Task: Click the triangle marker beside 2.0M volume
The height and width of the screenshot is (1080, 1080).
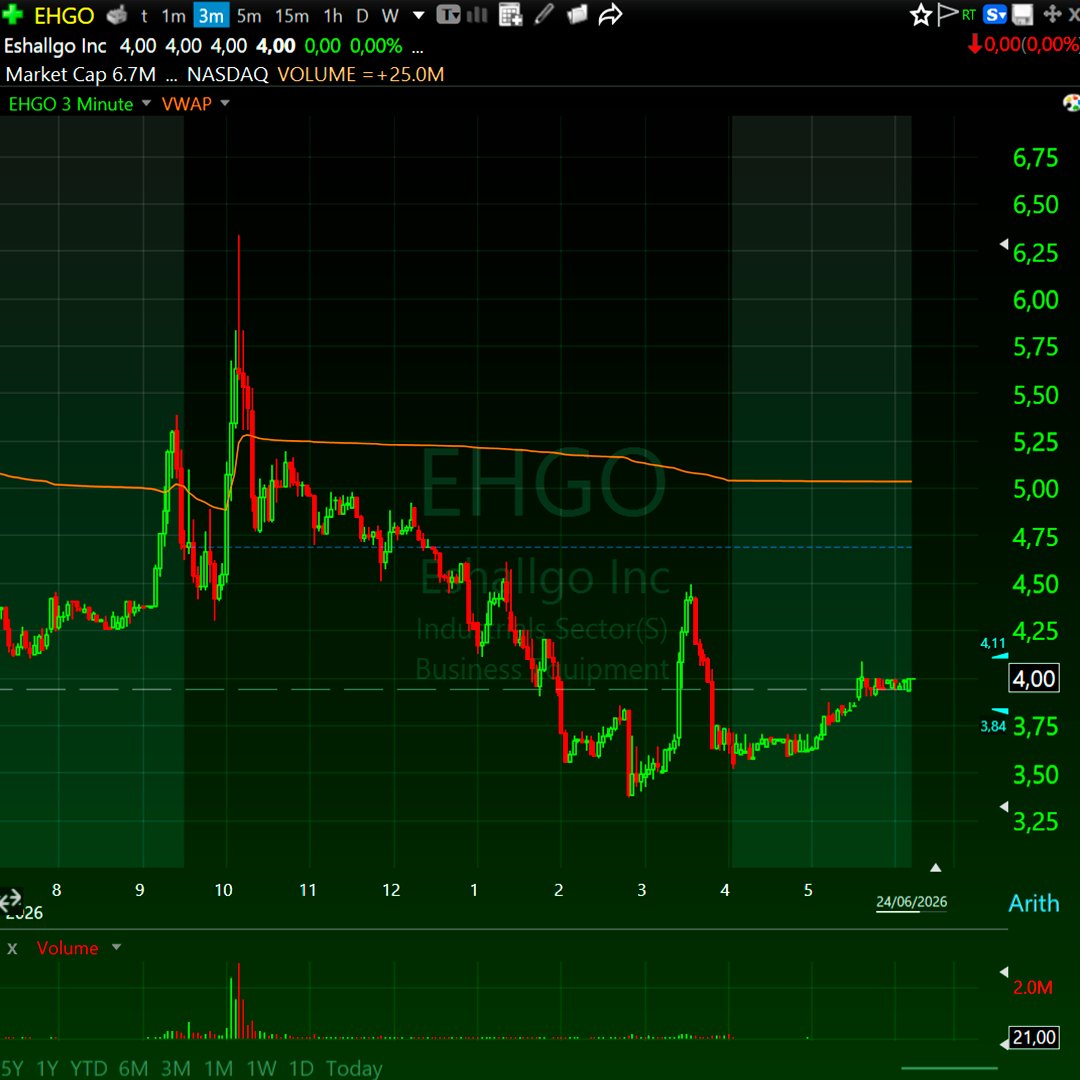Action: (x=1004, y=972)
